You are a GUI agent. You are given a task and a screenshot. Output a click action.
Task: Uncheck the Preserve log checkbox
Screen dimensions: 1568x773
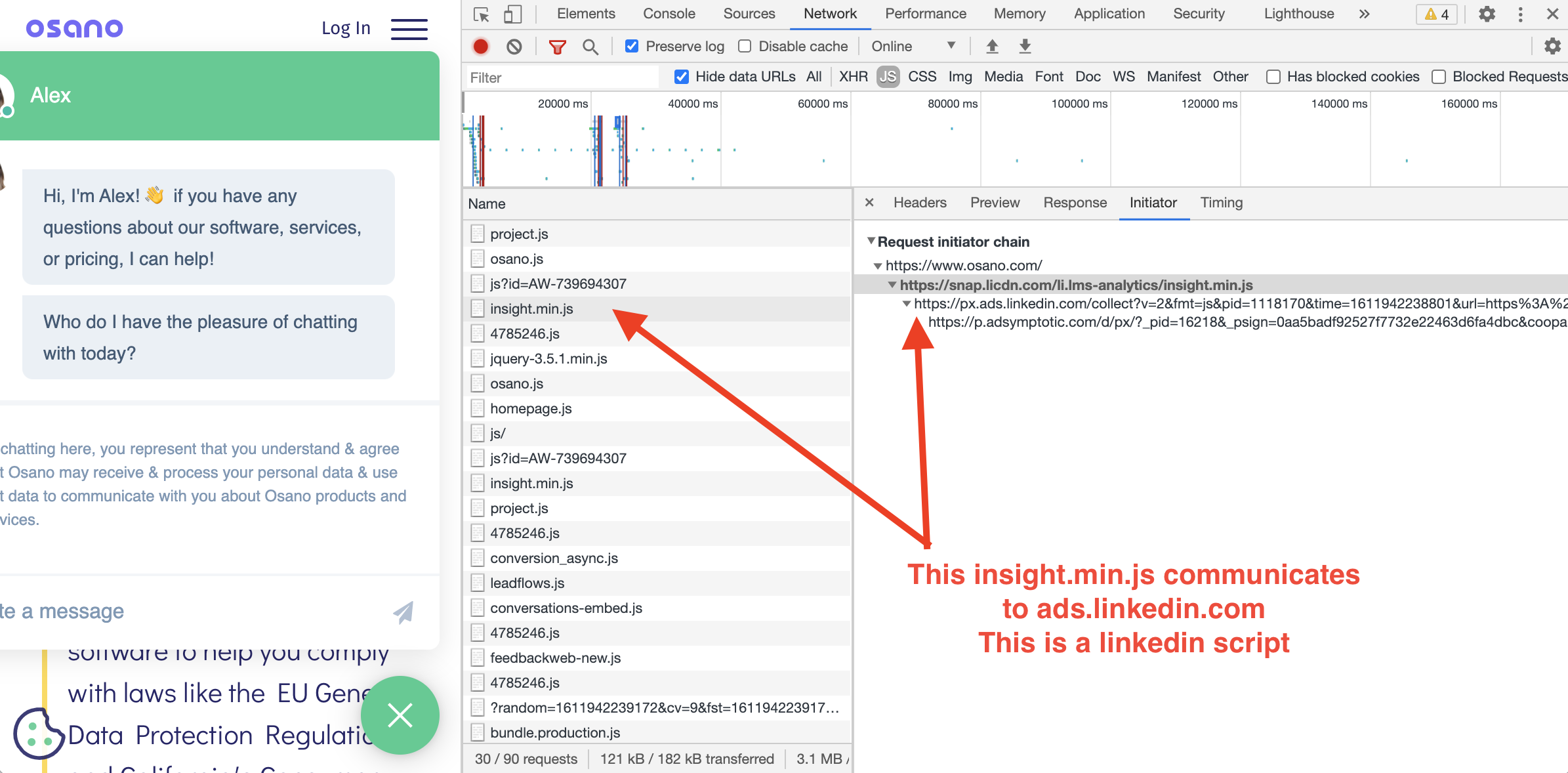pos(632,47)
